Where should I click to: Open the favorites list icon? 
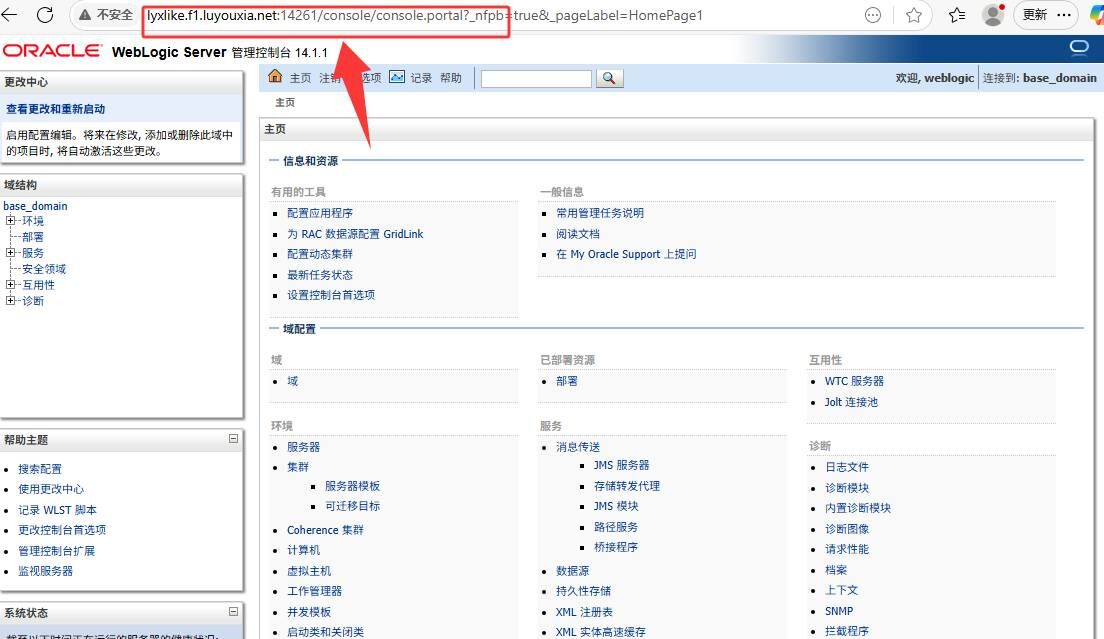(957, 15)
